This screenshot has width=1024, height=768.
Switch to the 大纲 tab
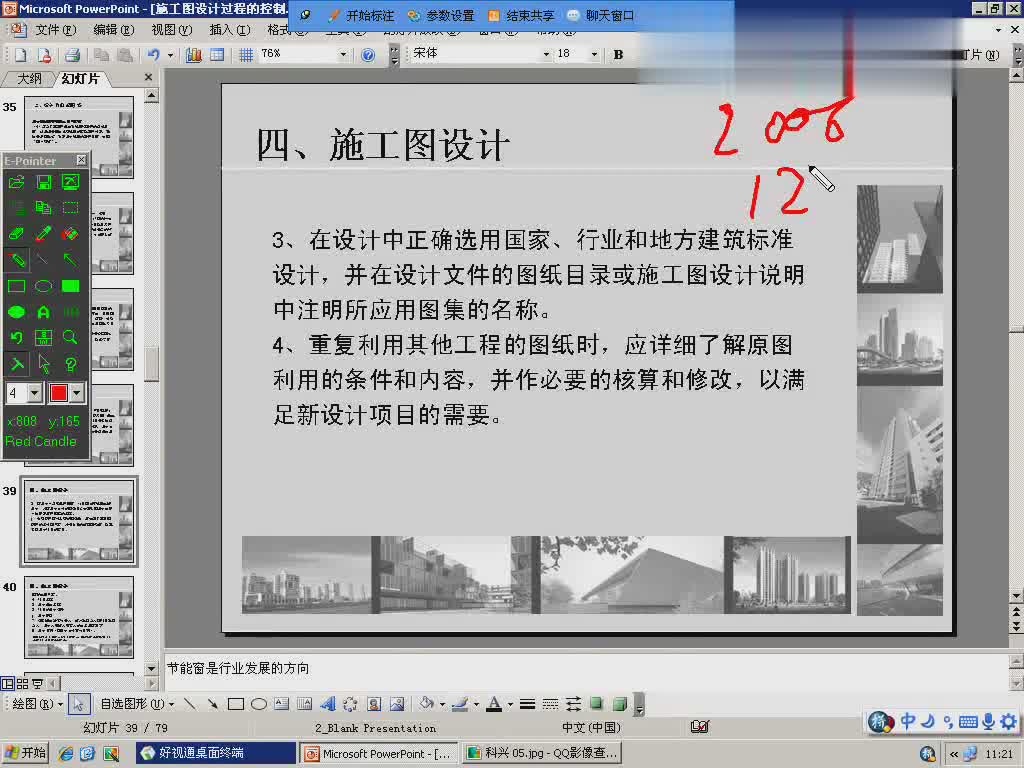[29, 79]
